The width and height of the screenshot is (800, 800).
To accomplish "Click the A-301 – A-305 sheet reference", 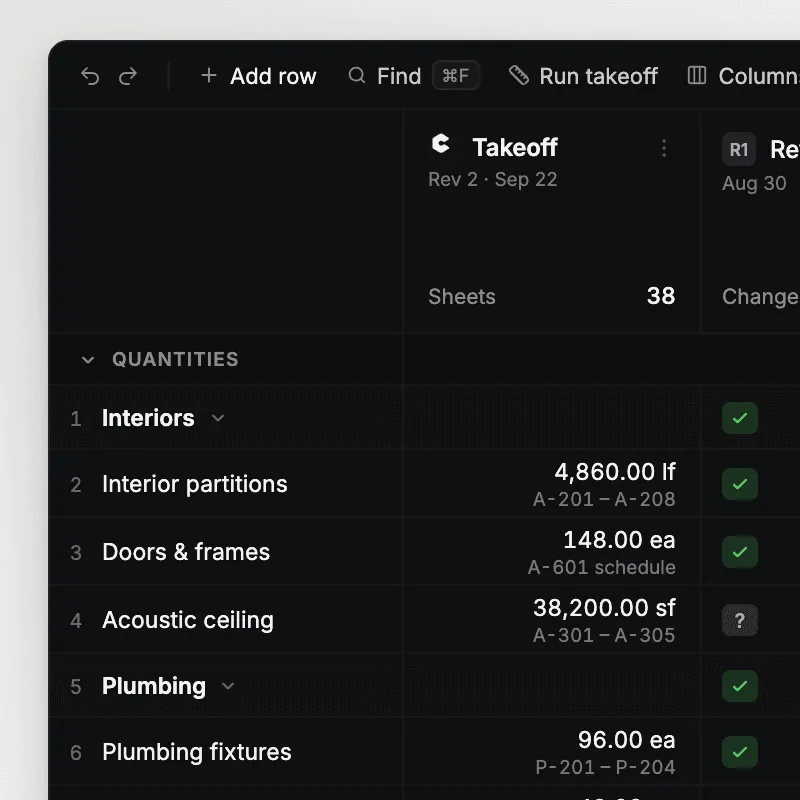I will pos(604,635).
